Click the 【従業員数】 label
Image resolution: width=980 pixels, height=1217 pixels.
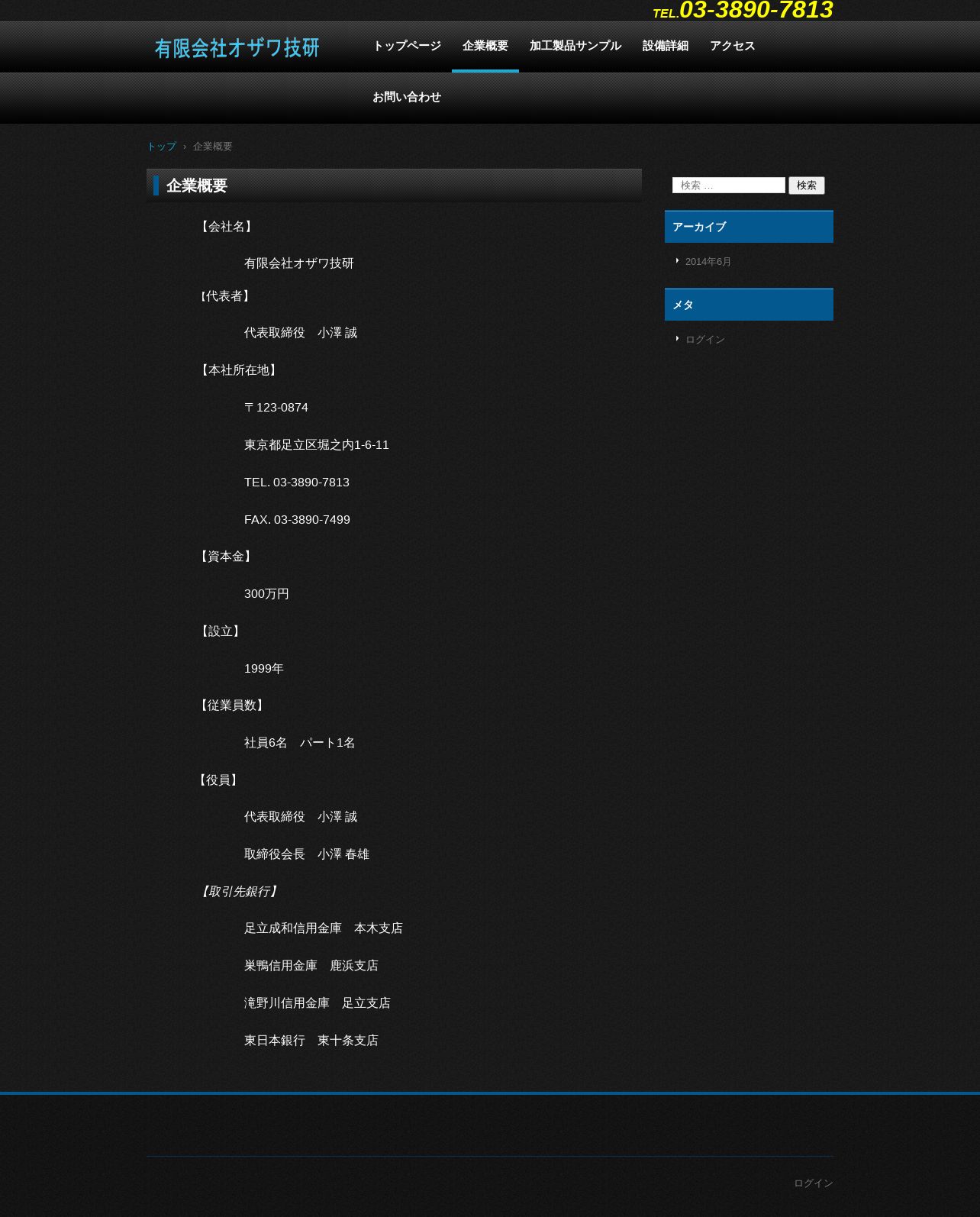click(x=231, y=705)
